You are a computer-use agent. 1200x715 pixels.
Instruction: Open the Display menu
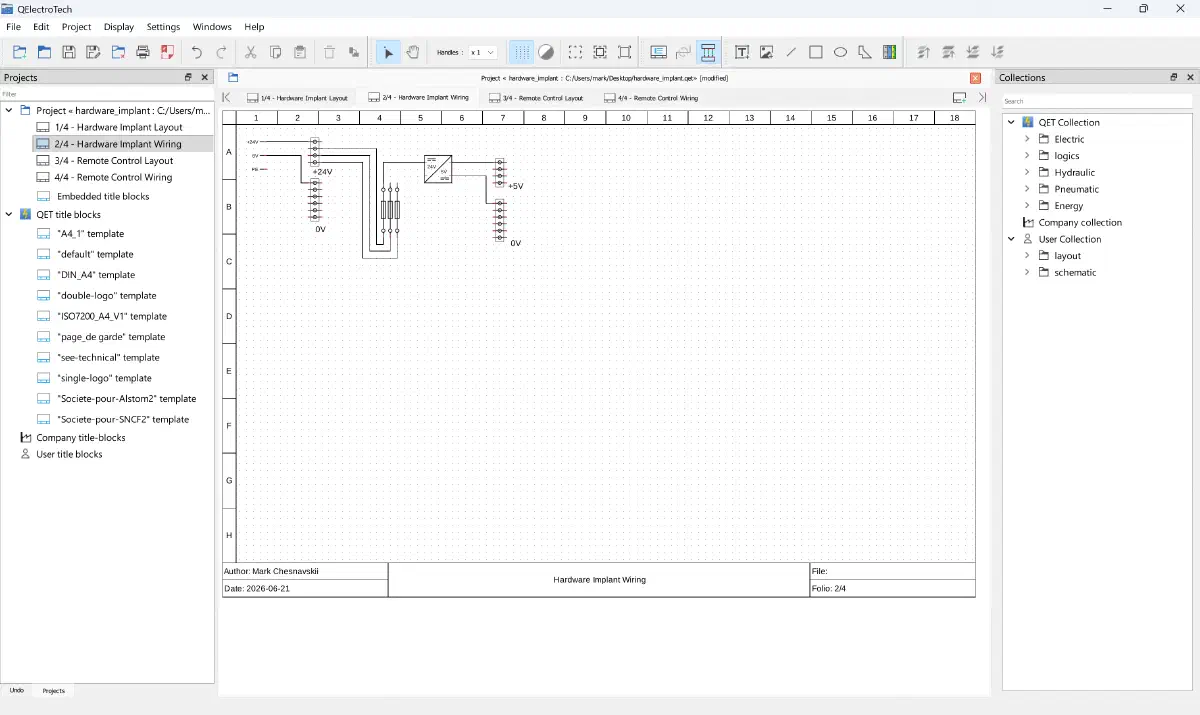119,27
